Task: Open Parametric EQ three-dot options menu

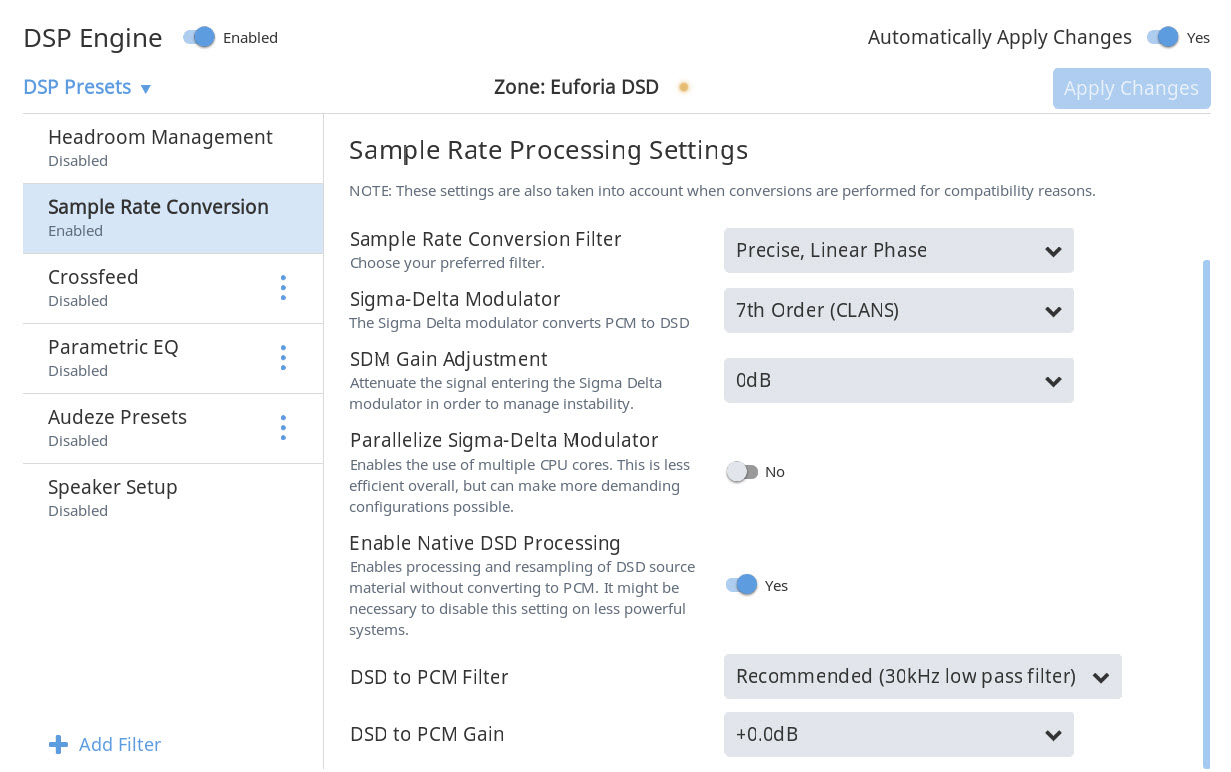Action: click(283, 358)
